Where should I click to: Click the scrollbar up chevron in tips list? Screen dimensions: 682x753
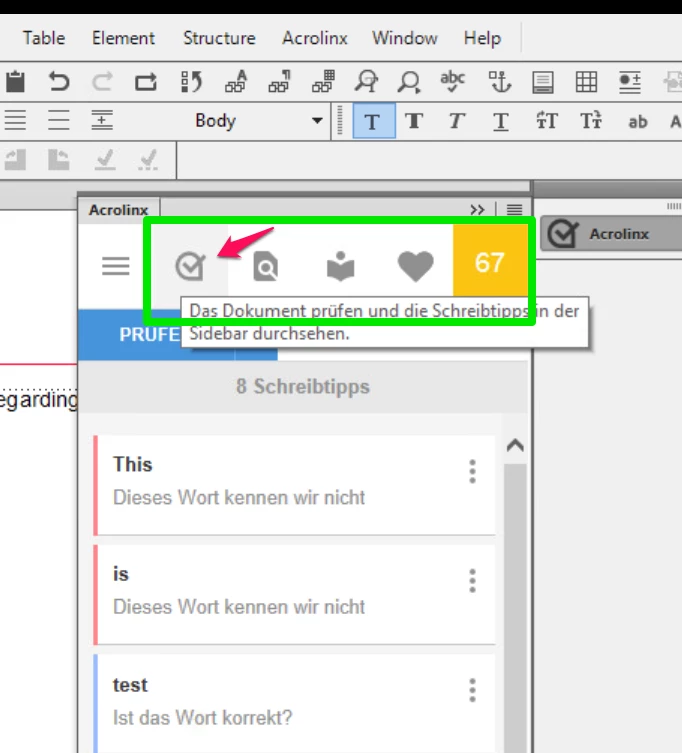coord(515,446)
